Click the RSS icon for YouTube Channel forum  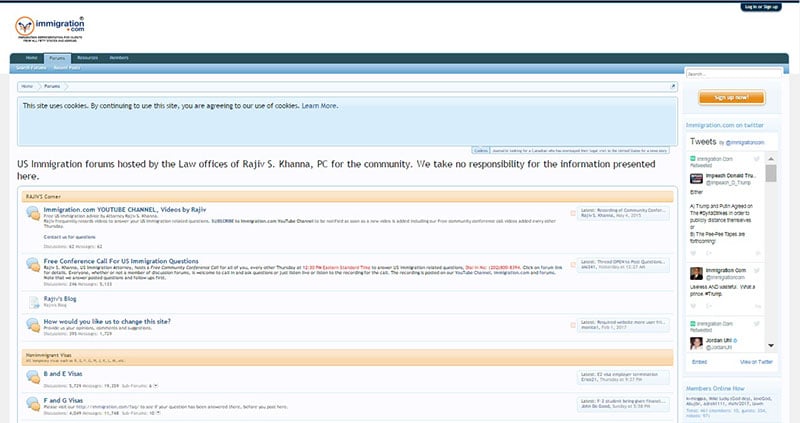(x=573, y=213)
